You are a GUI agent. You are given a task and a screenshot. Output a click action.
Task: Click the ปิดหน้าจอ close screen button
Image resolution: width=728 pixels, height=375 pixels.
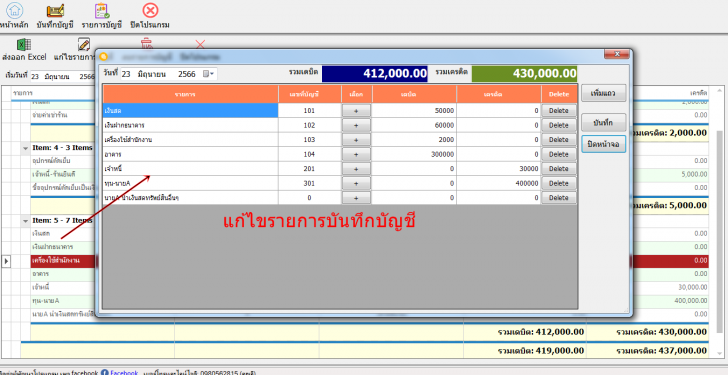pos(604,144)
